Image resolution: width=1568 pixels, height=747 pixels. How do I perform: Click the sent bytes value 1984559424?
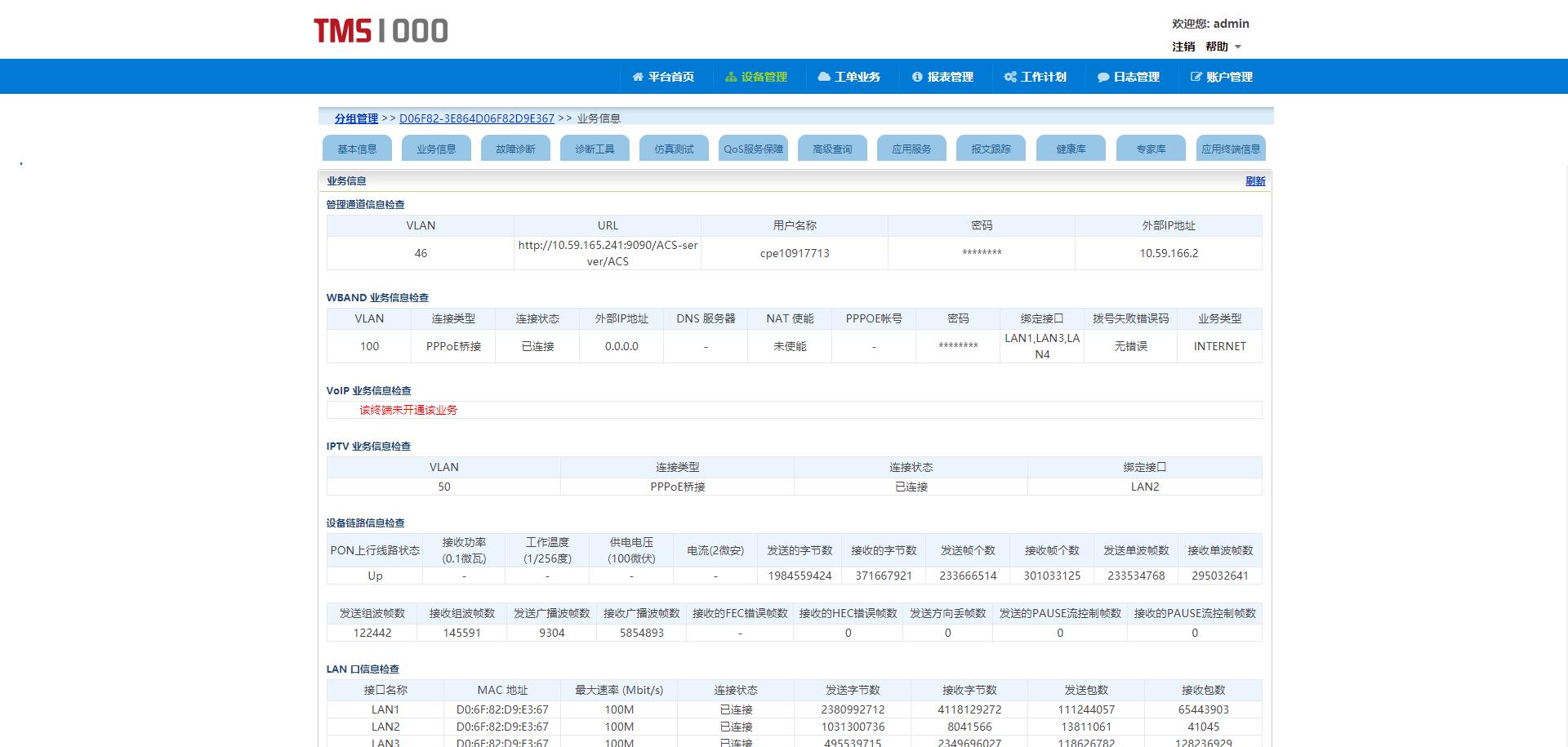pos(800,576)
